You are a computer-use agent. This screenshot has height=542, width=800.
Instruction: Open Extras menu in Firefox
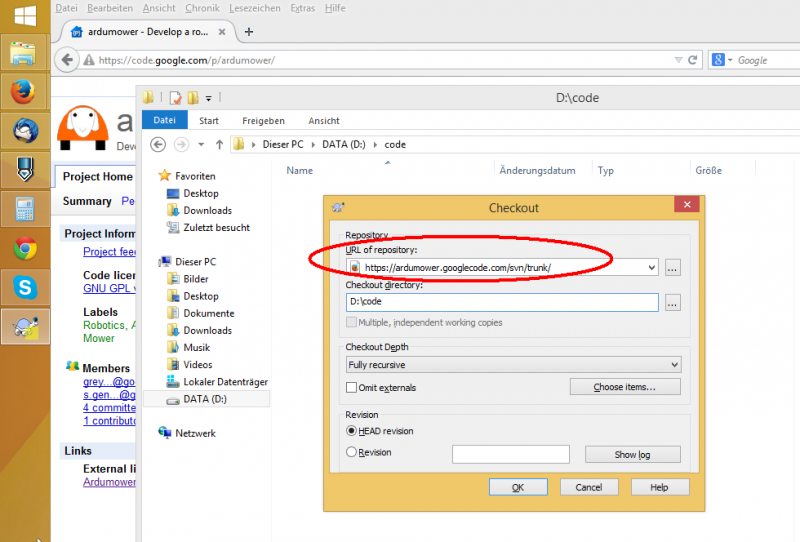click(x=303, y=8)
